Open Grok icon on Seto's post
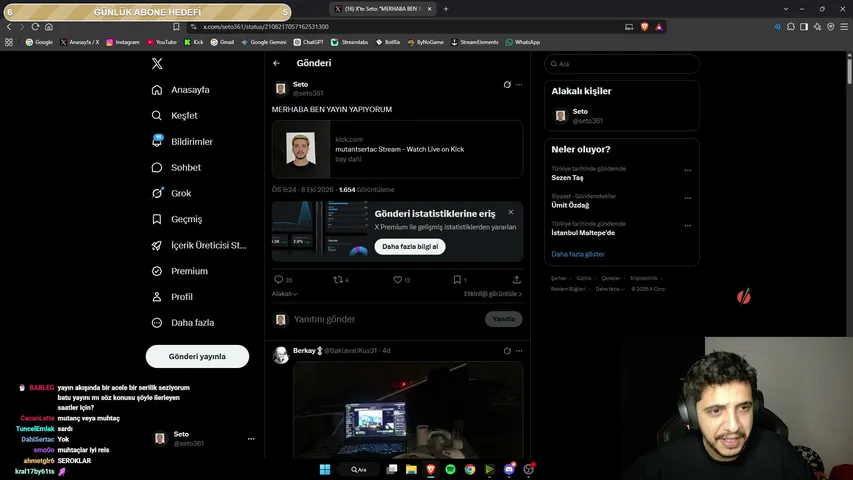The height and width of the screenshot is (480, 853). tap(507, 84)
